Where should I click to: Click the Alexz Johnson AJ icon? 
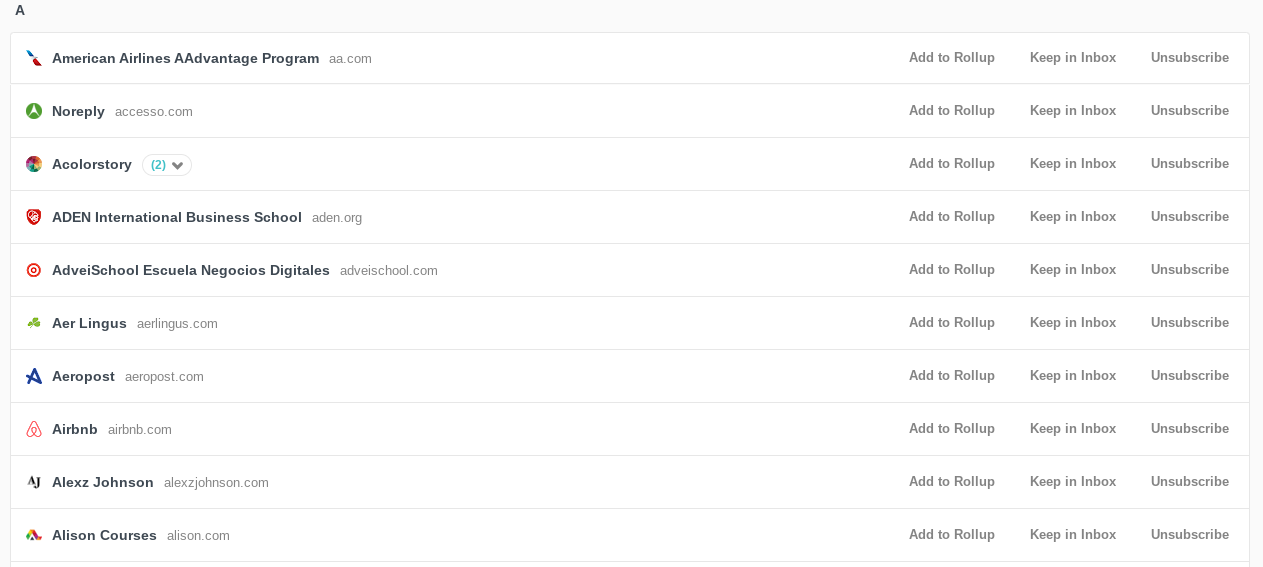point(34,482)
